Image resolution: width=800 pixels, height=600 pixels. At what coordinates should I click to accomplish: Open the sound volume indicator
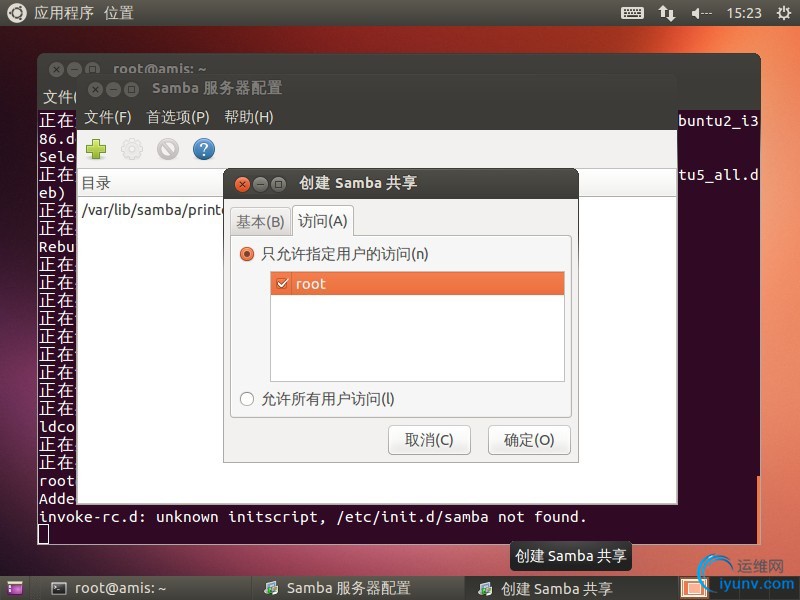point(701,13)
